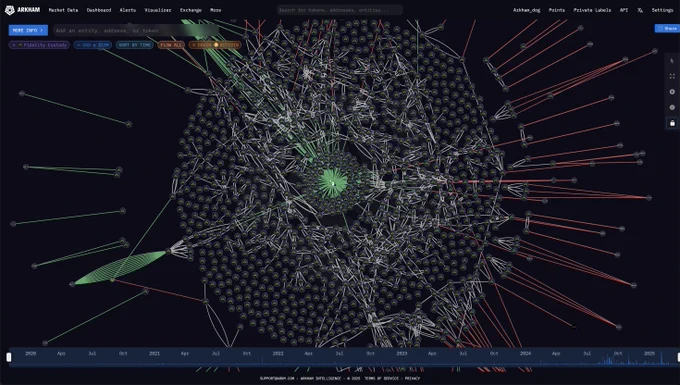Focus the add entity or address field
This screenshot has width=680, height=385.
tap(136, 30)
